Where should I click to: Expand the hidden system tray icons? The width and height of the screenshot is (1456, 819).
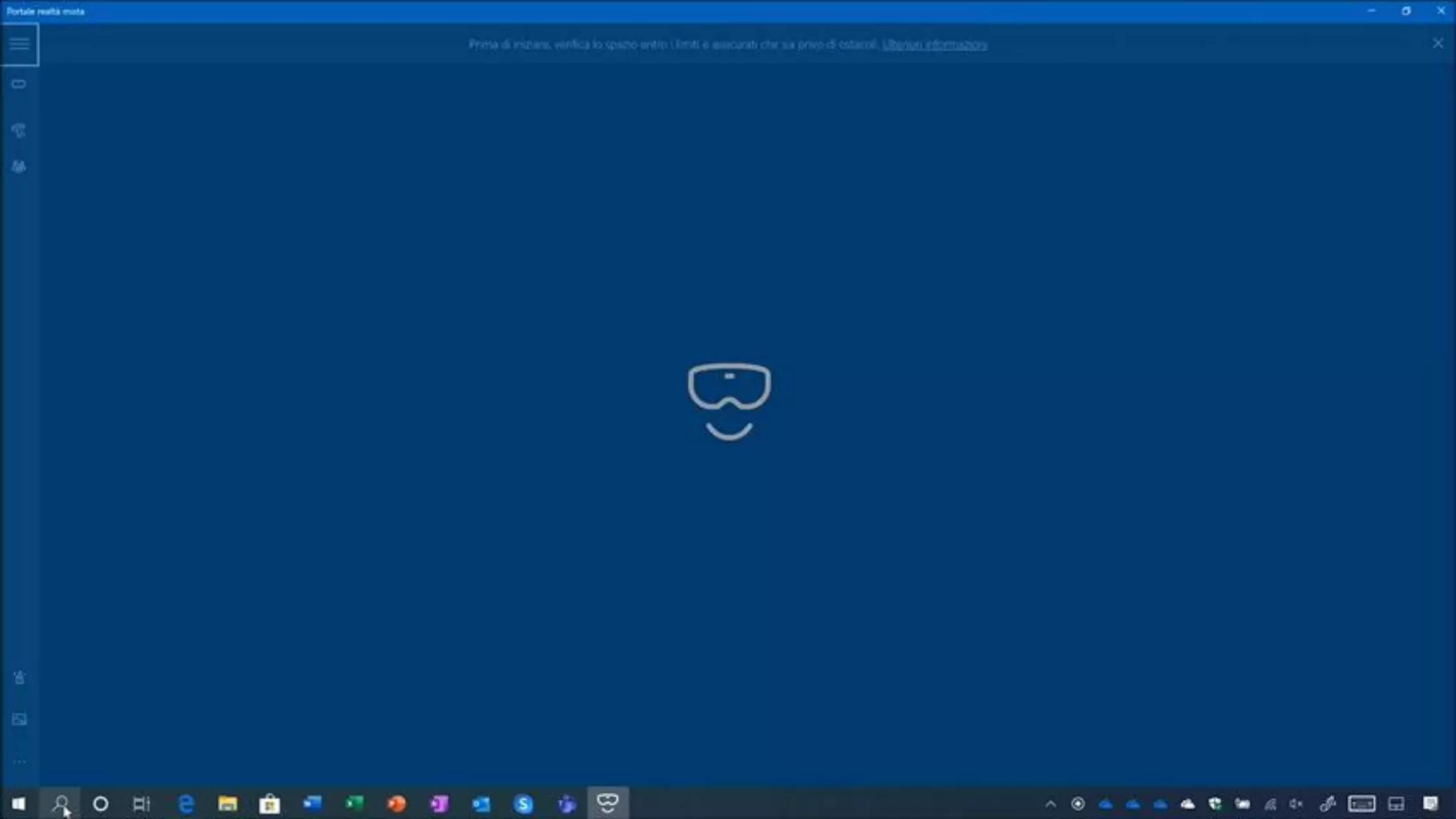[x=1050, y=804]
